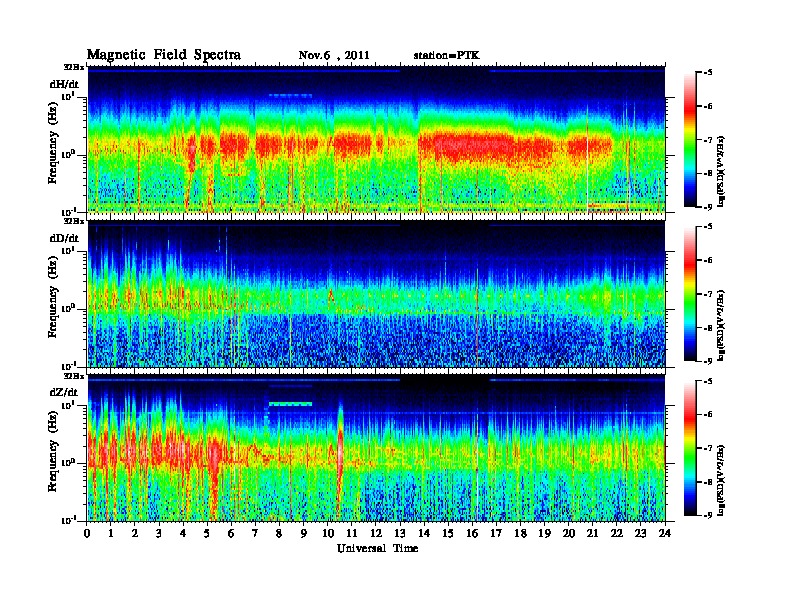Click the "station=PTK" label
The width and height of the screenshot is (792, 612).
pyautogui.click(x=446, y=56)
